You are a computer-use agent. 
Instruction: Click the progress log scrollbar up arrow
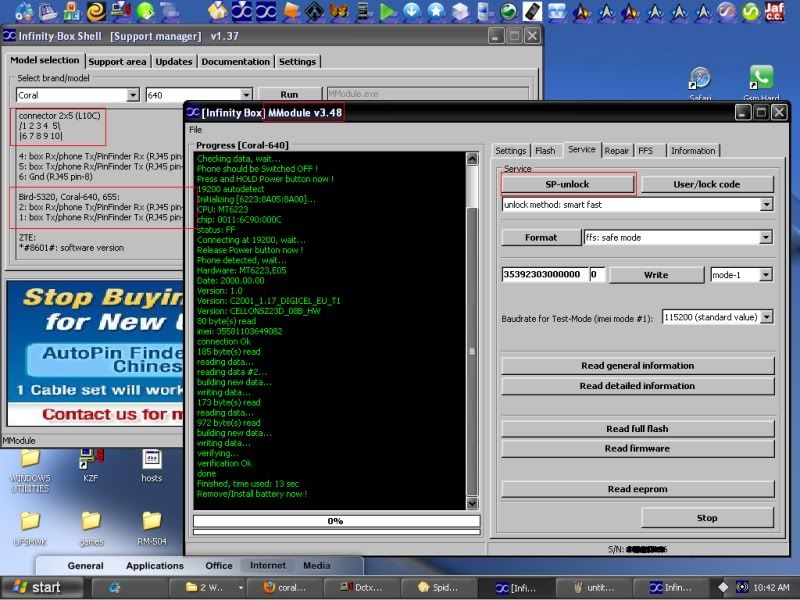[472, 158]
